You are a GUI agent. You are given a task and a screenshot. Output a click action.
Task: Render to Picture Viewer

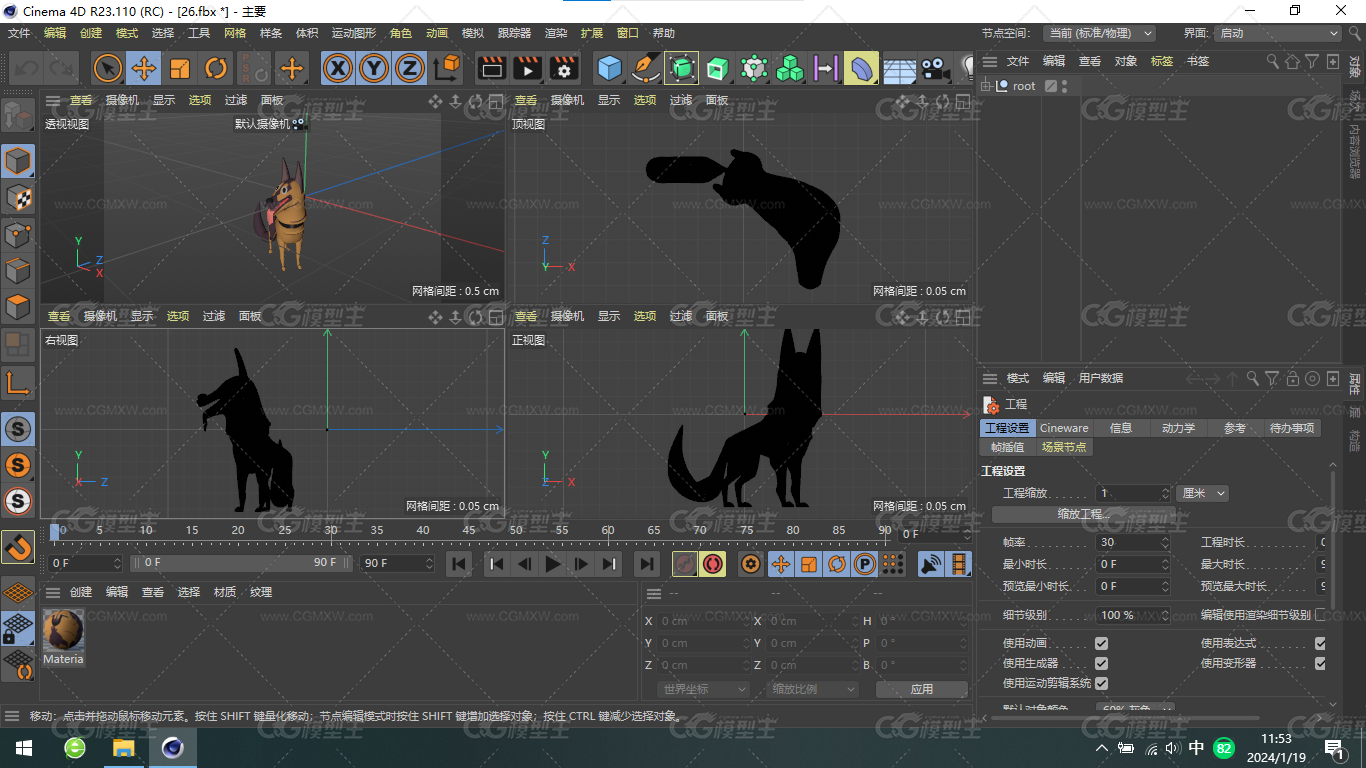pos(527,68)
